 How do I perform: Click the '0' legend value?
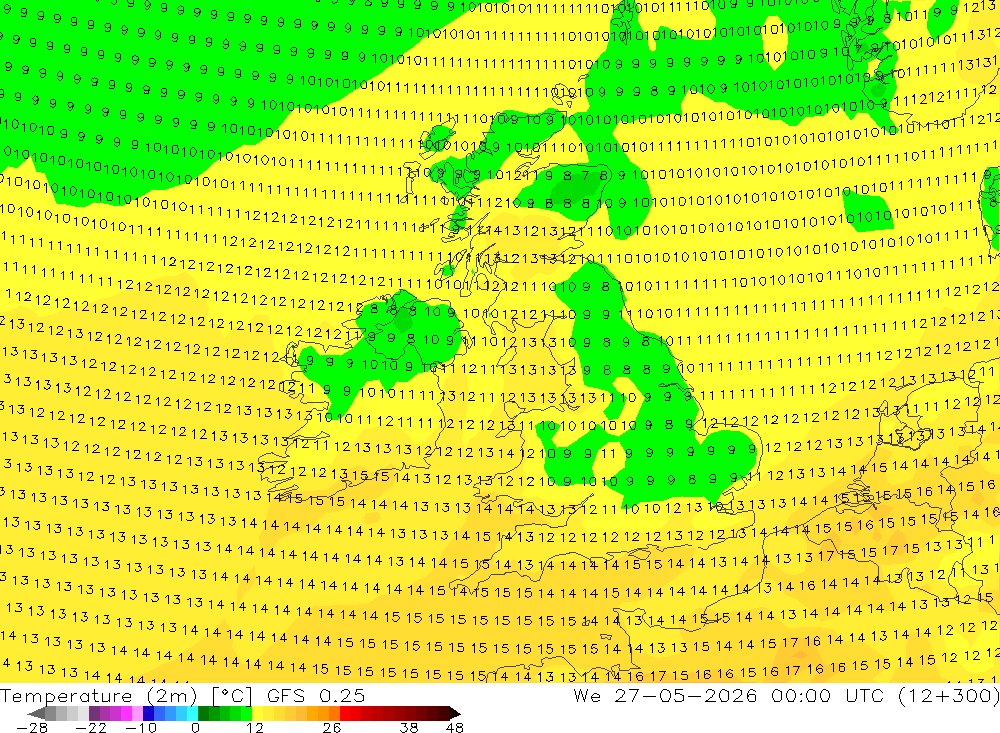point(195,727)
